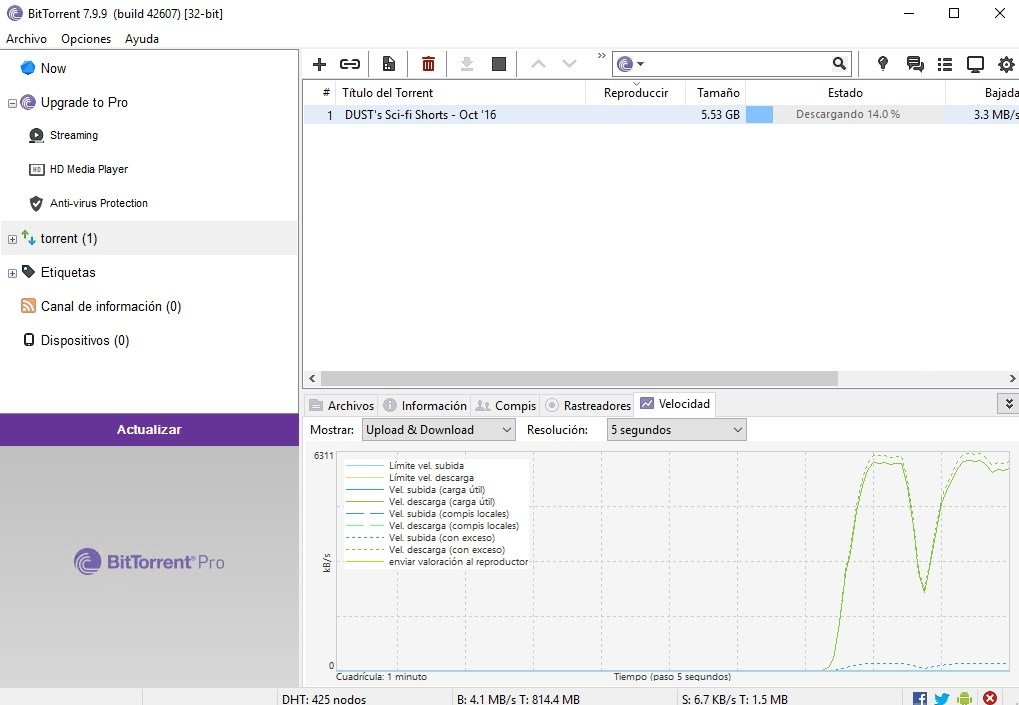Open Mostrar Upload & Download dropdown

[439, 429]
